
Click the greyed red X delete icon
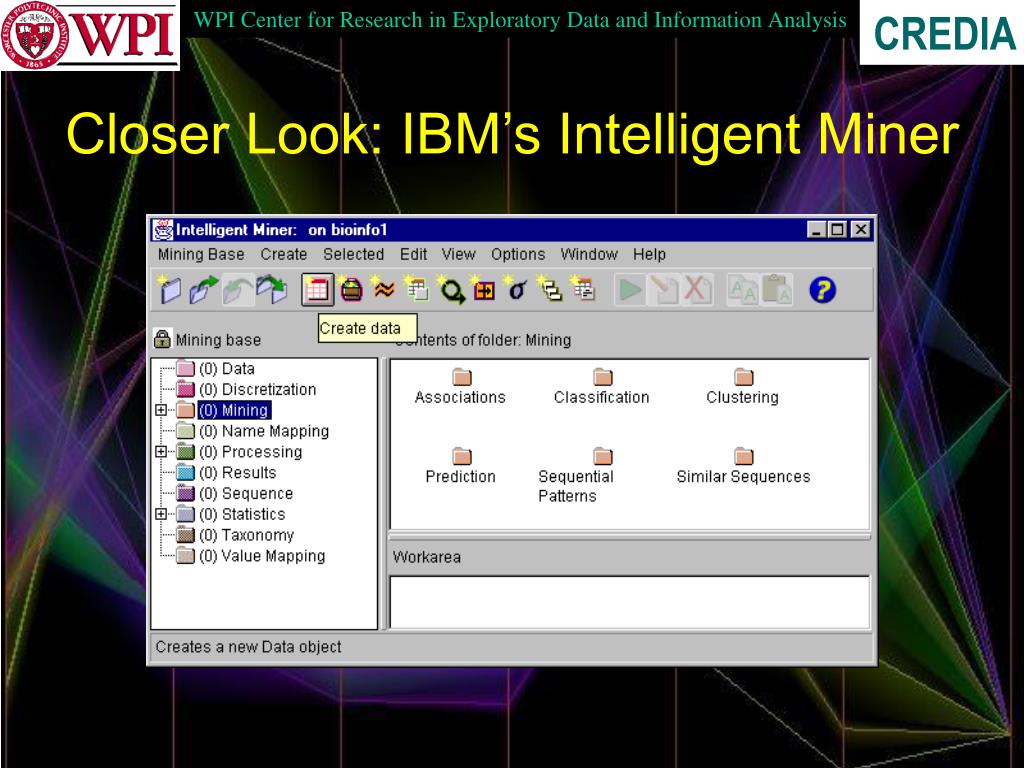[x=697, y=290]
